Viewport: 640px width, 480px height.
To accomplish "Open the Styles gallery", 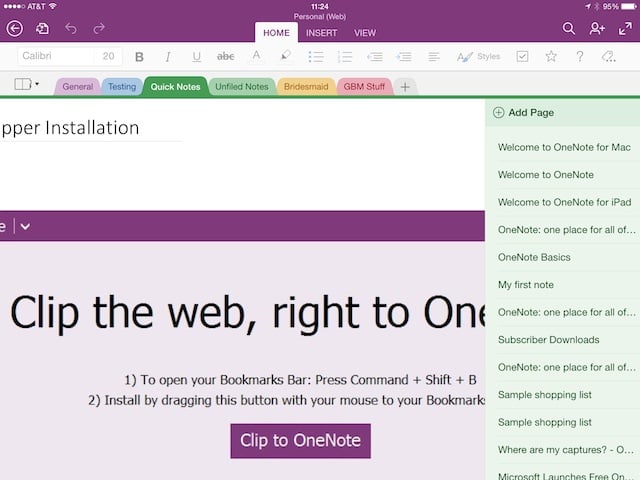I will (478, 57).
